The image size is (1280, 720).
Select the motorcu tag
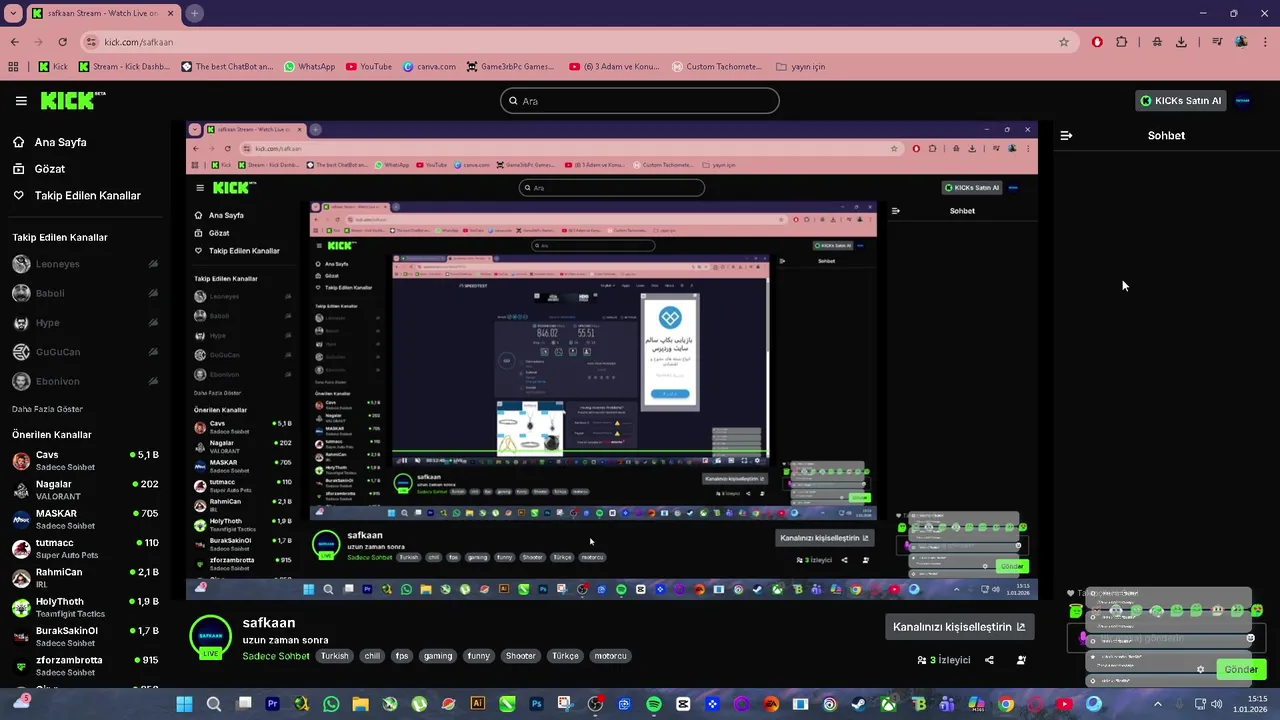[610, 656]
